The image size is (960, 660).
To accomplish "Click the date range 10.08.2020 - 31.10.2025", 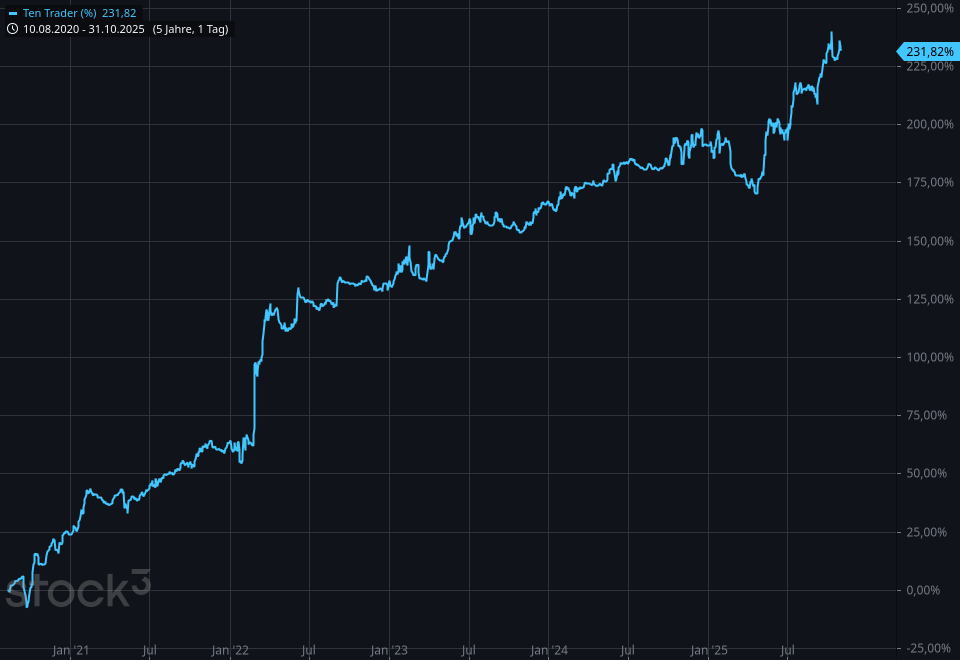I will (x=84, y=29).
